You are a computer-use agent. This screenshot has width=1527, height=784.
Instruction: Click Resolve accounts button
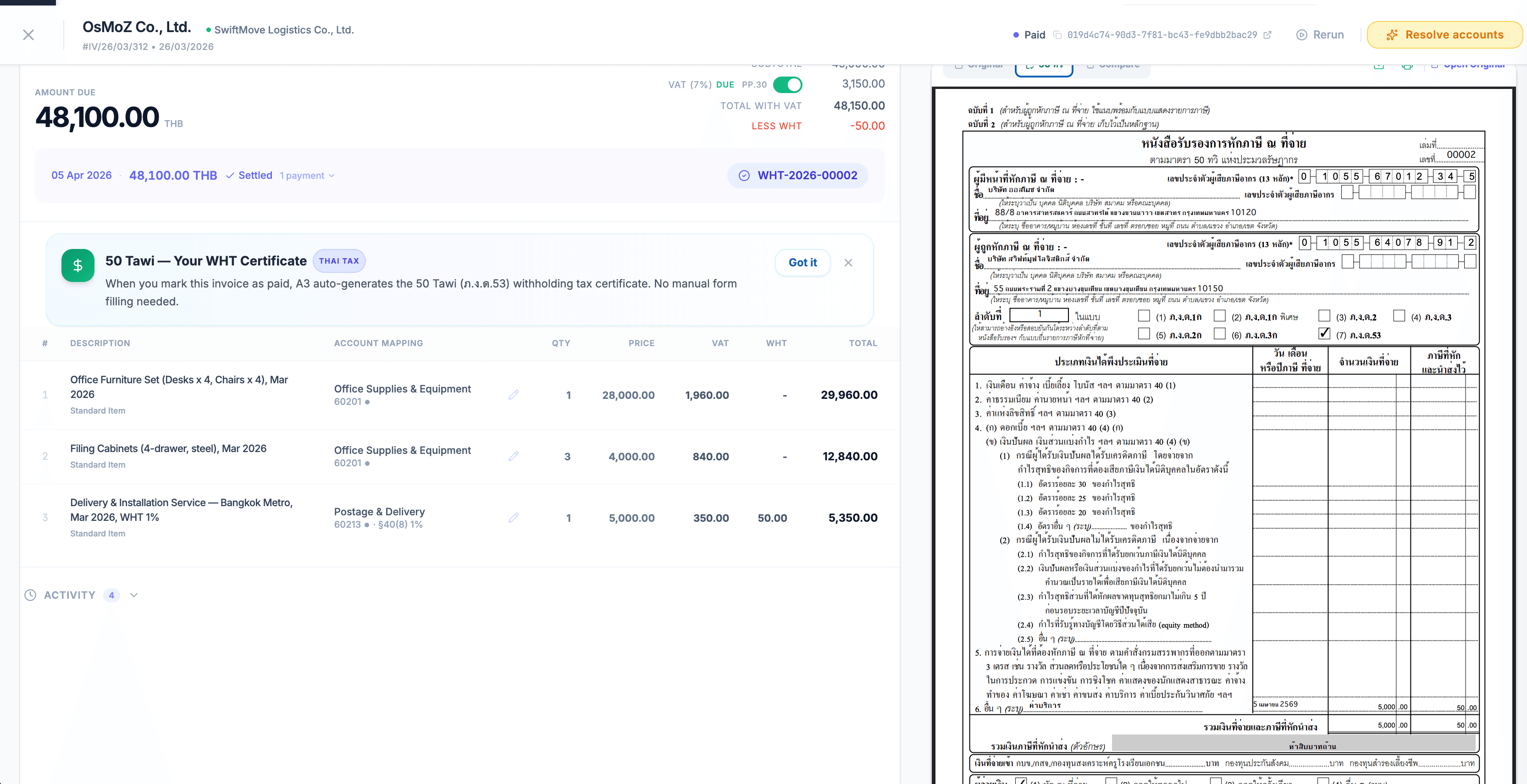point(1444,35)
